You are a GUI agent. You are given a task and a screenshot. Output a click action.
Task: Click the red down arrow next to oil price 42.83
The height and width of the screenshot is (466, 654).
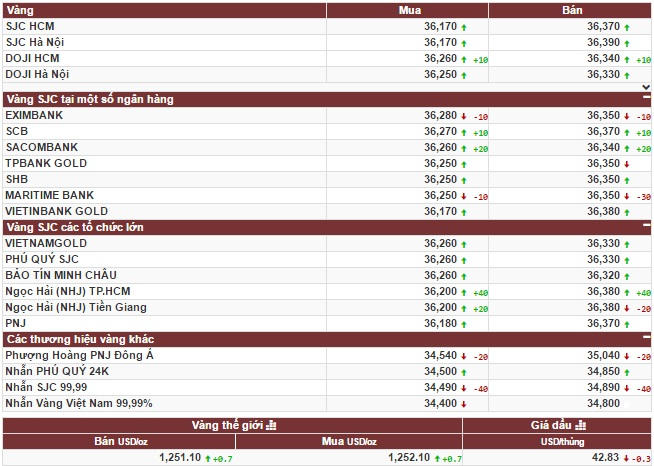[x=626, y=458]
